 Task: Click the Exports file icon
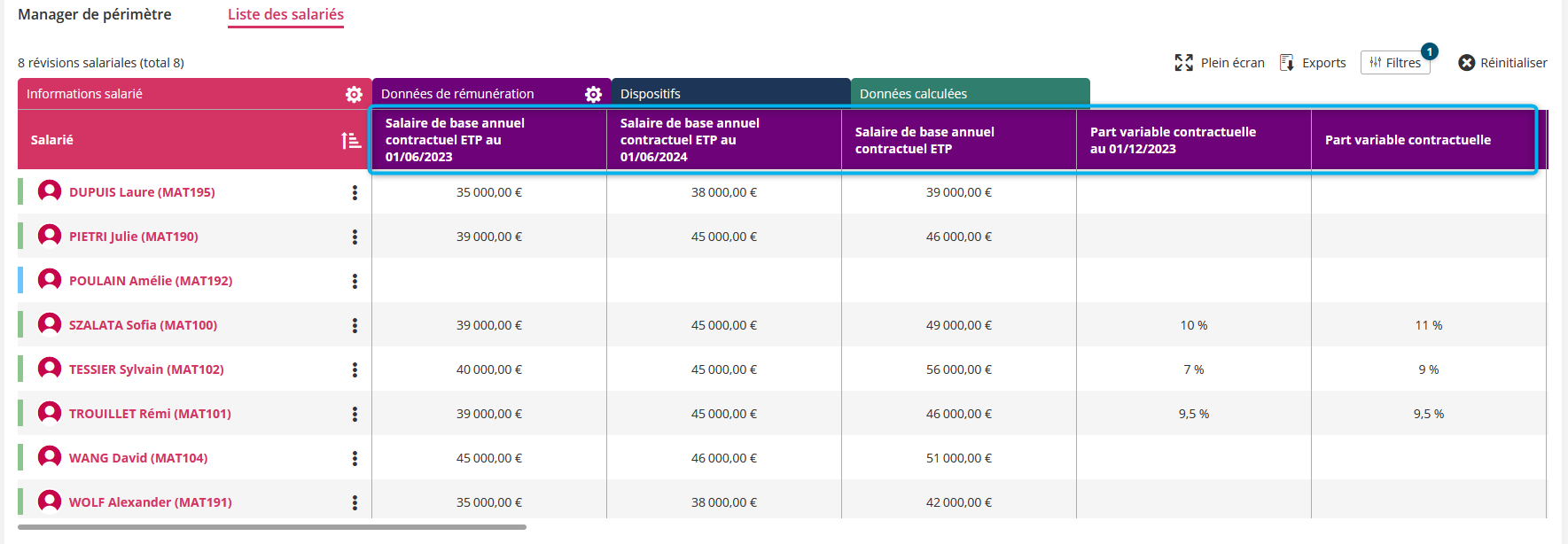coord(1287,63)
